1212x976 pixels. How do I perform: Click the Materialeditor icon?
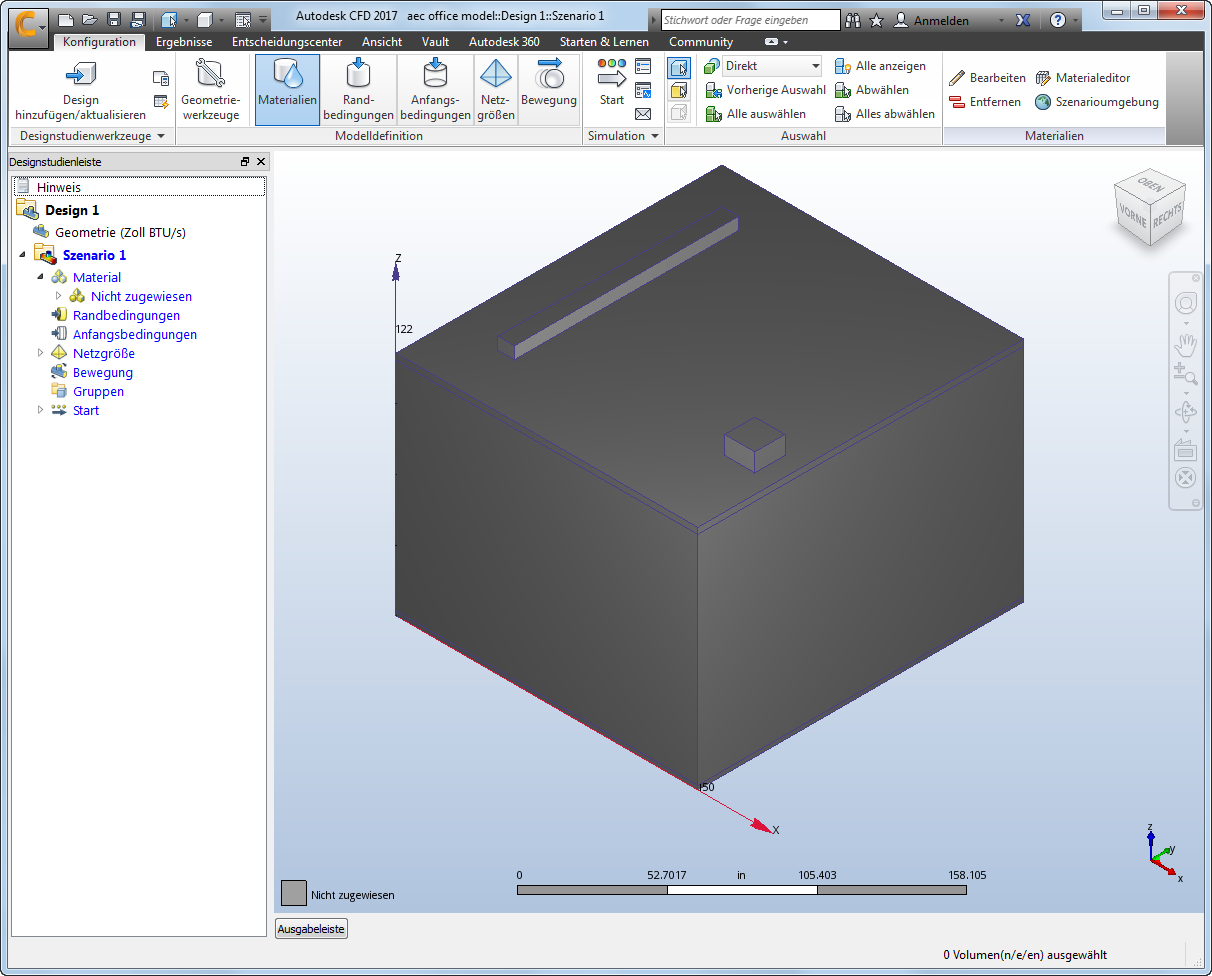point(1043,78)
